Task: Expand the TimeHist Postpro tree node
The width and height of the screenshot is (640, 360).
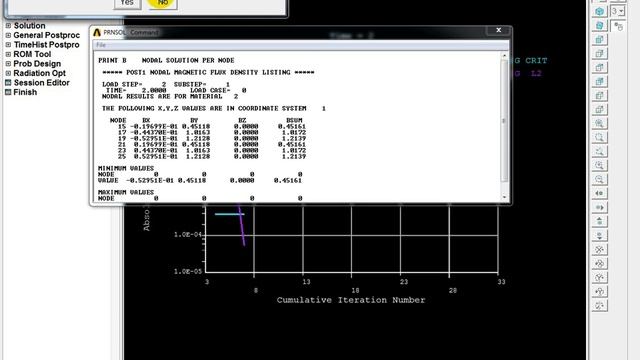Action: click(8, 44)
